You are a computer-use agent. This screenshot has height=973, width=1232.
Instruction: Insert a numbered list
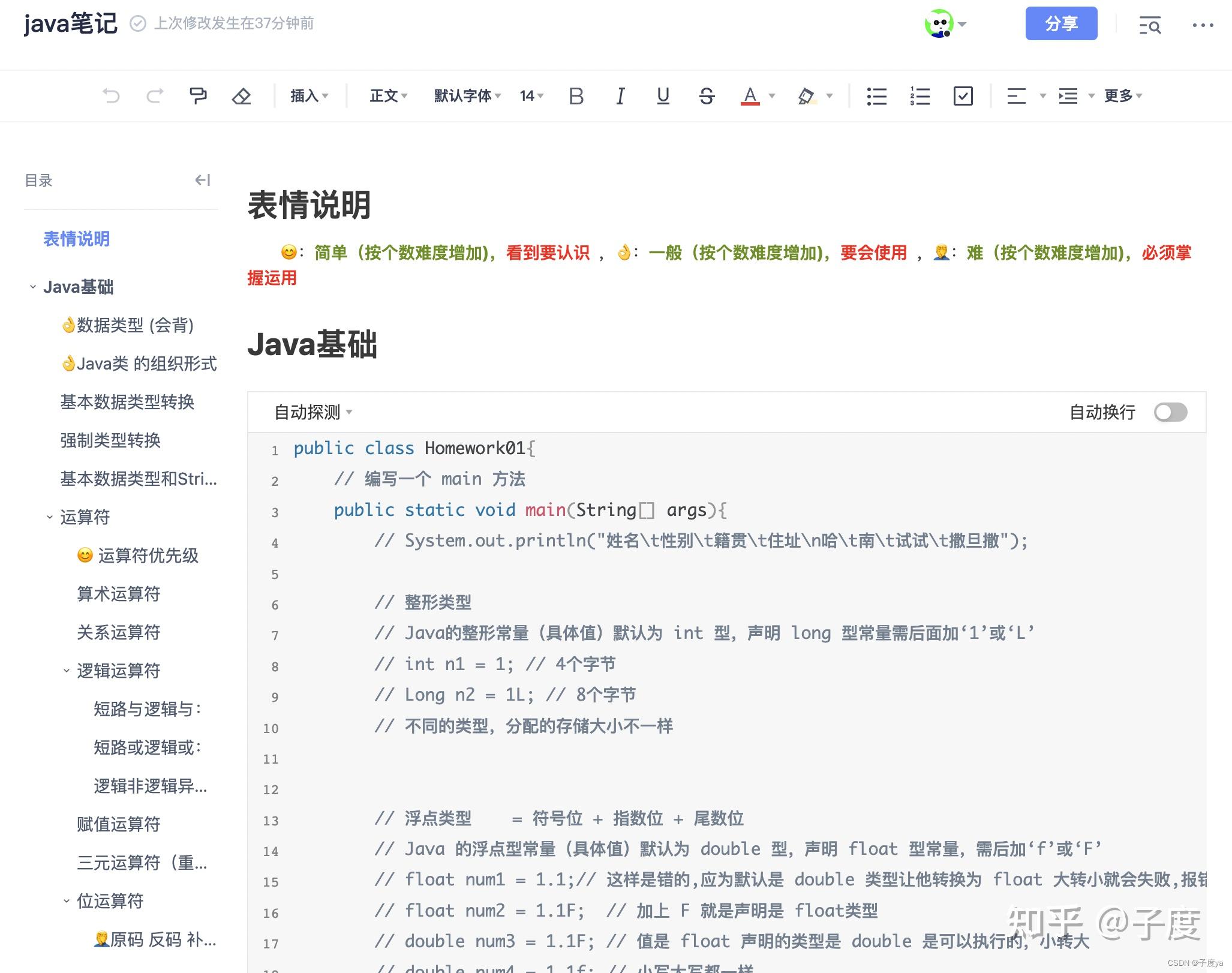click(x=920, y=96)
